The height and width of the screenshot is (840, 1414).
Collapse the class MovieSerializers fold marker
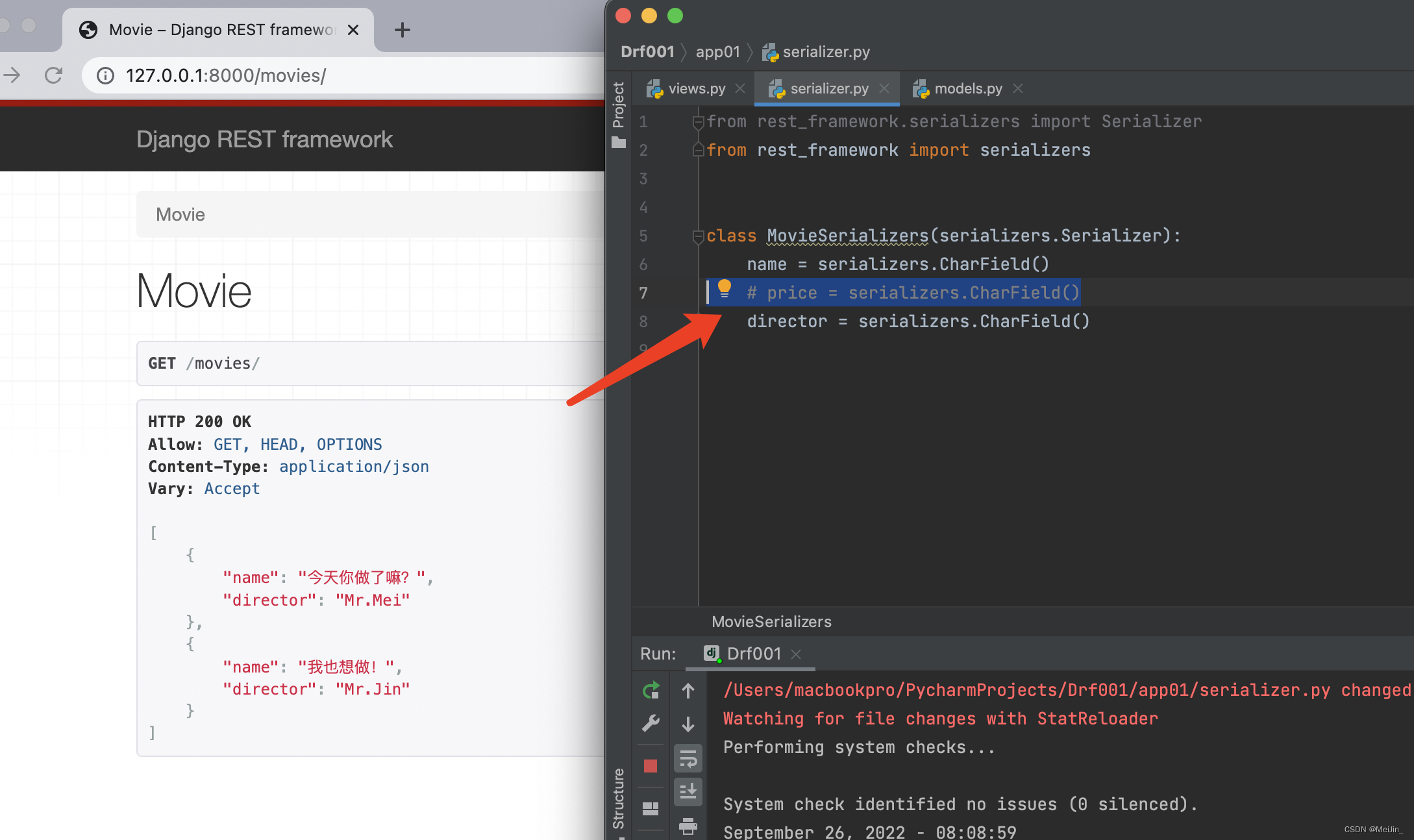[699, 236]
